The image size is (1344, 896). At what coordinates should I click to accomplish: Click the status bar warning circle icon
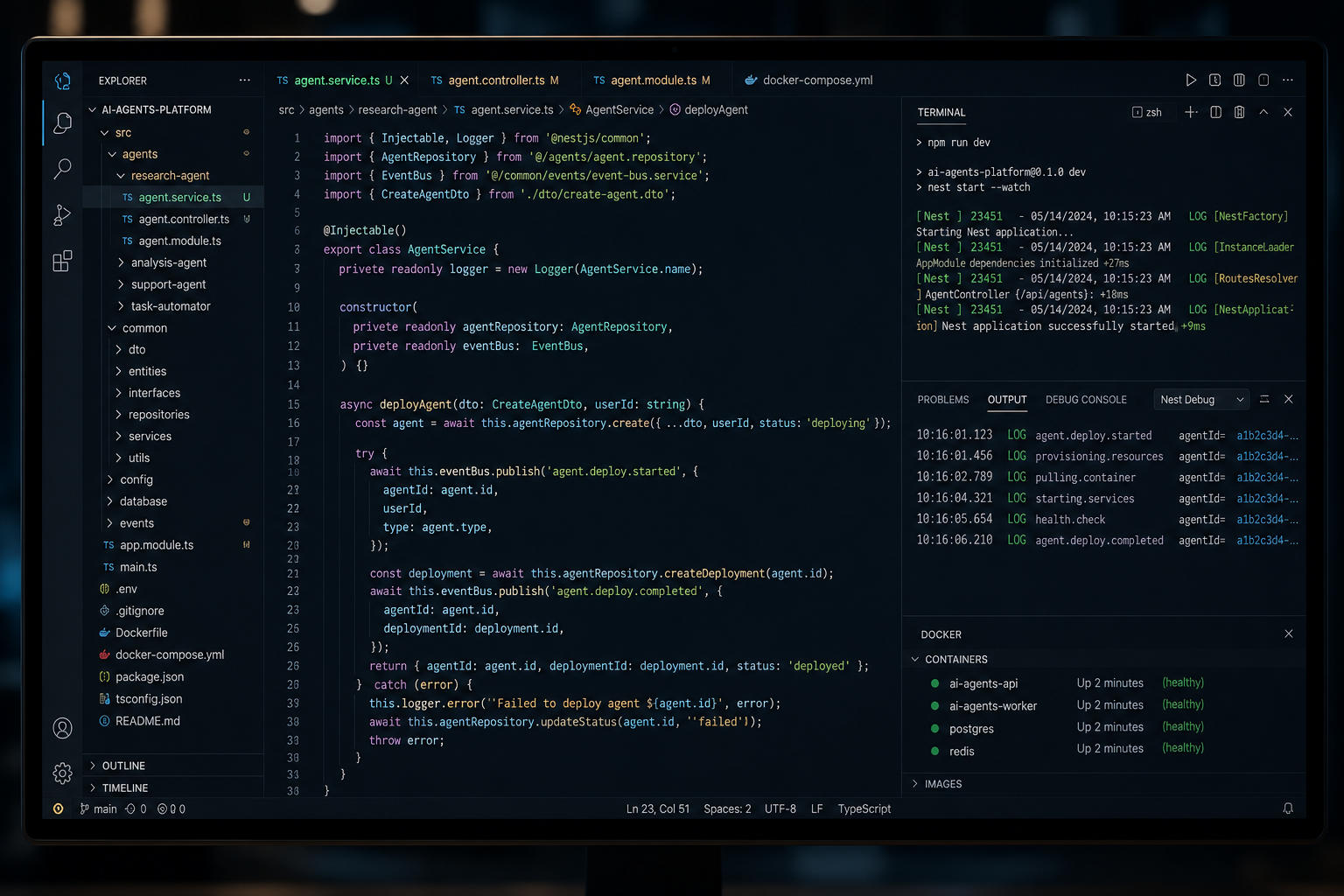coord(59,808)
